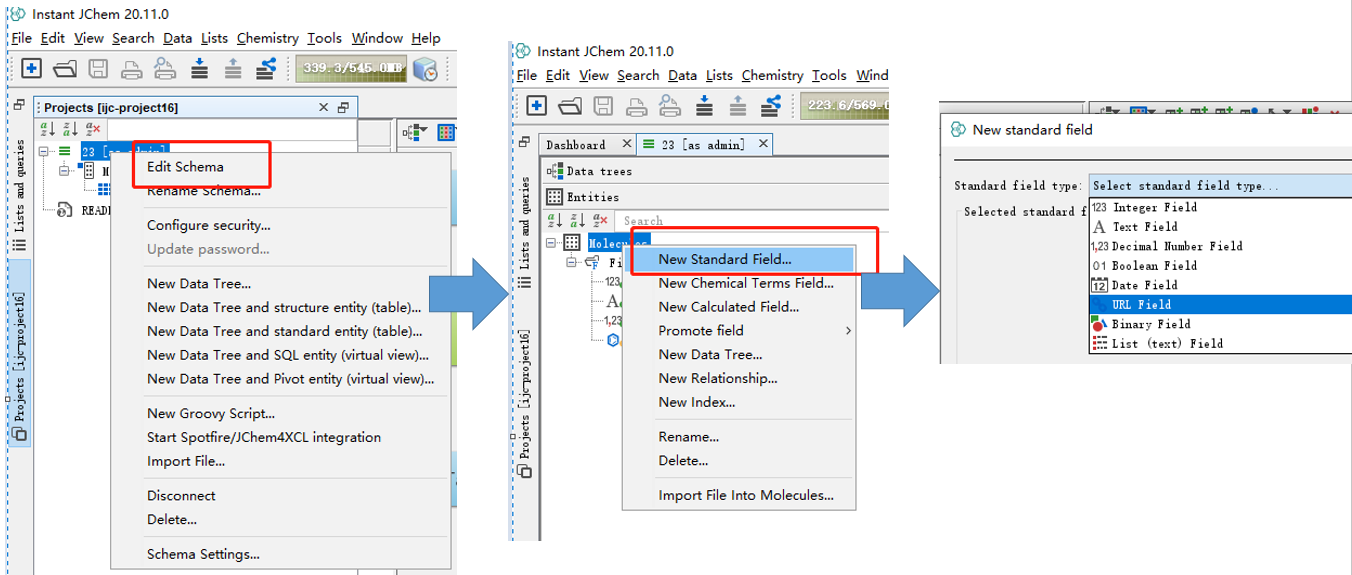Click Save icon in middle window toolbar
This screenshot has height=575, width=1352.
603,105
